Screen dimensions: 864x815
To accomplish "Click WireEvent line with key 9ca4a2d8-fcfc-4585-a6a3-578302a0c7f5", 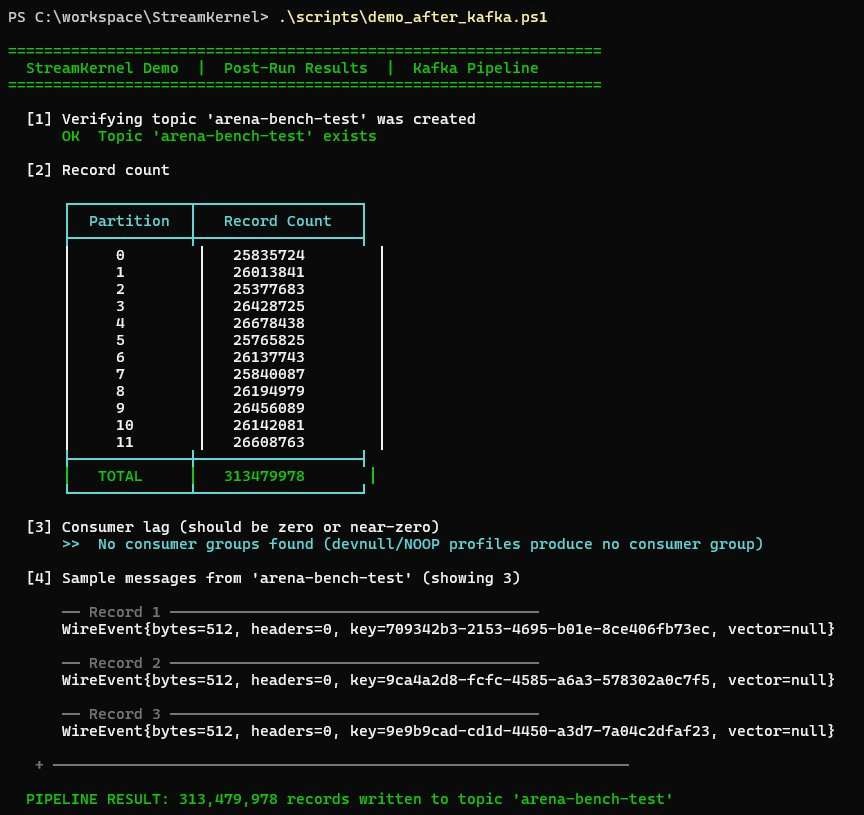I will point(449,680).
